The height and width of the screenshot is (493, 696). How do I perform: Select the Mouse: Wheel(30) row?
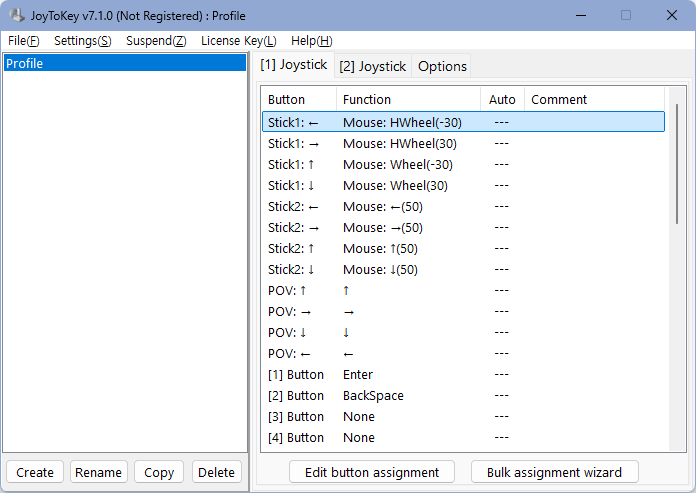click(463, 185)
